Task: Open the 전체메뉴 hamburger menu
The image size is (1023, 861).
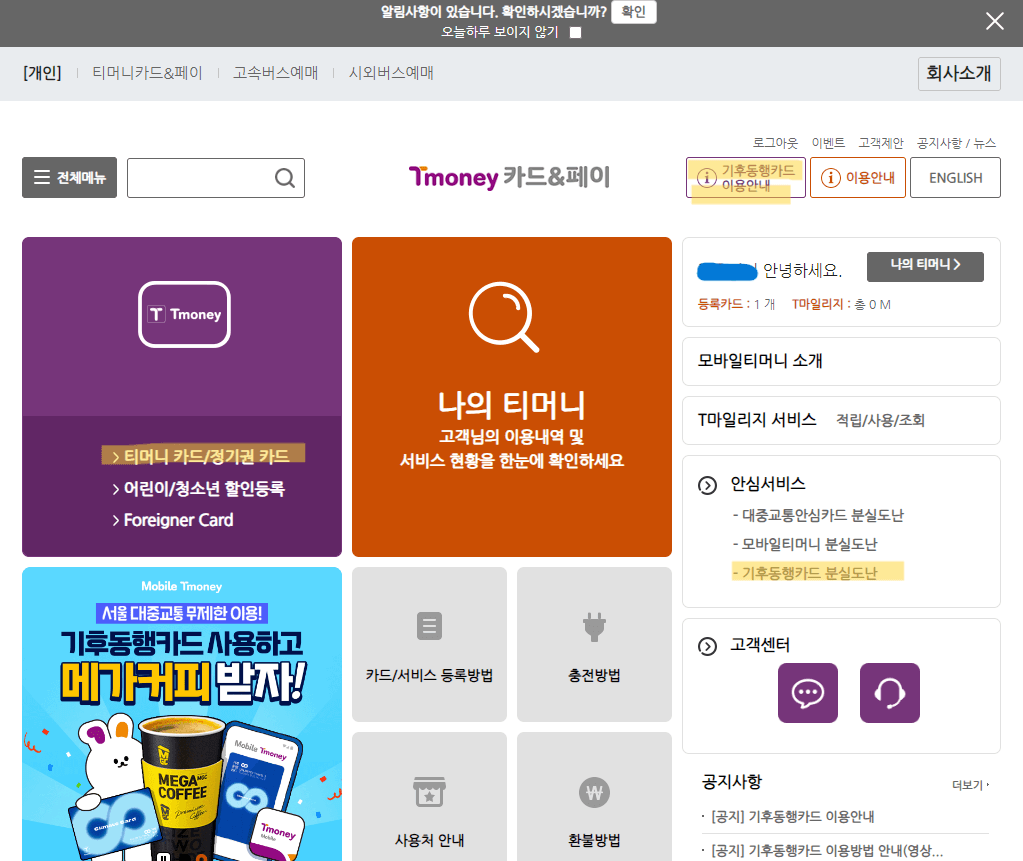Action: (69, 177)
